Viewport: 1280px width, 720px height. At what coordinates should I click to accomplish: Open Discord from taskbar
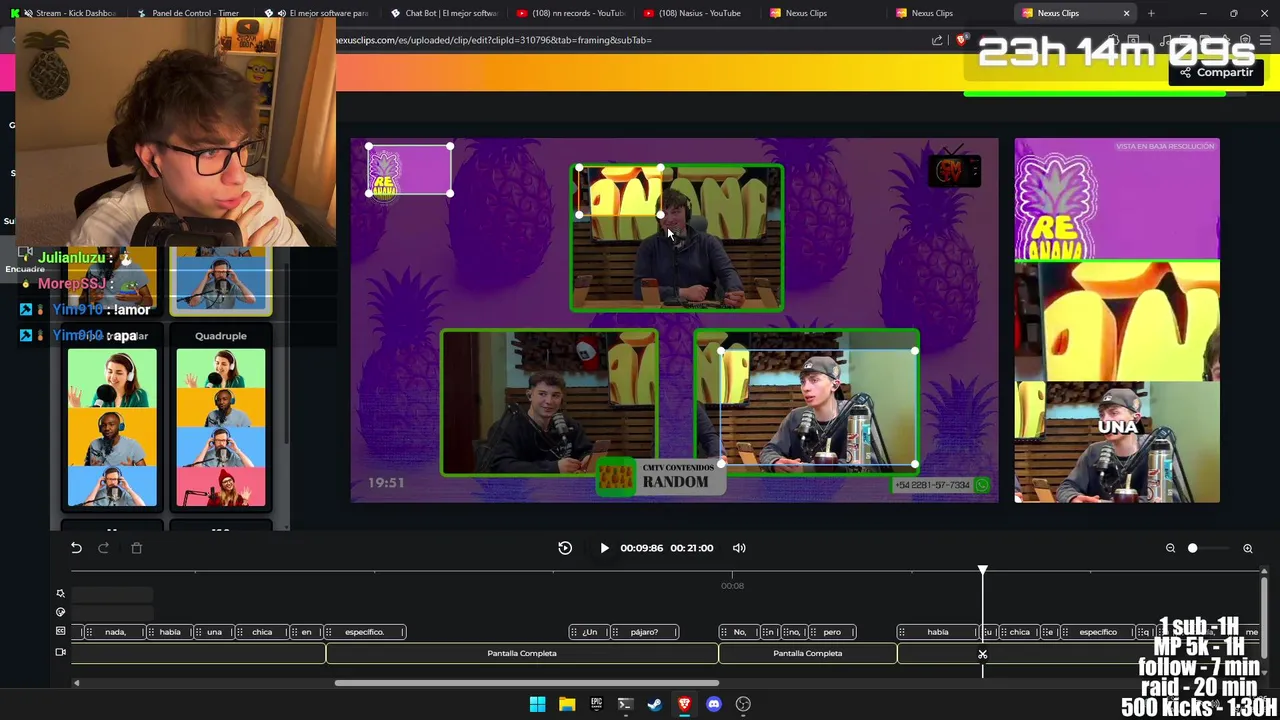[713, 704]
